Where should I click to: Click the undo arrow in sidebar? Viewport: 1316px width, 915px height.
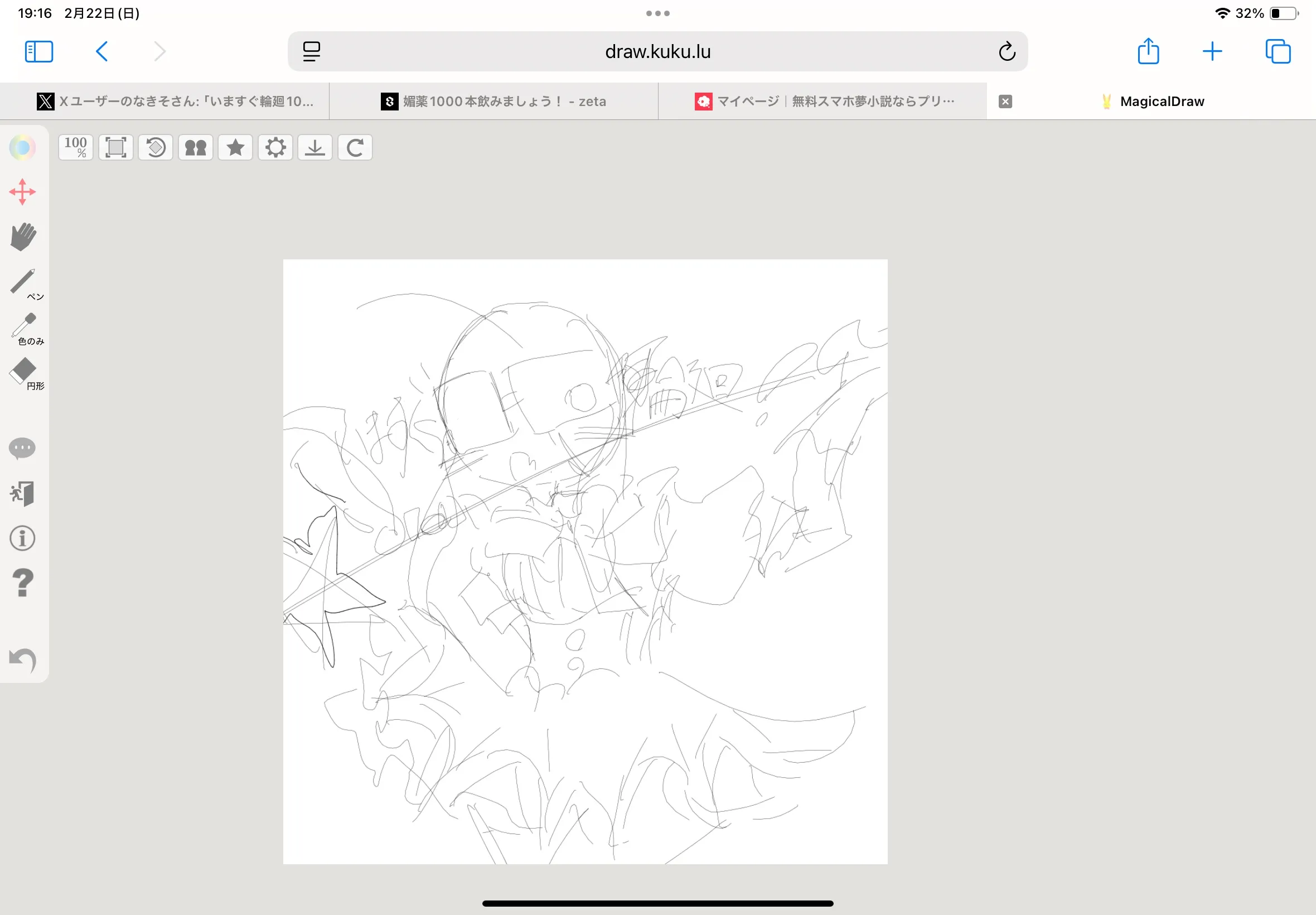[x=23, y=660]
